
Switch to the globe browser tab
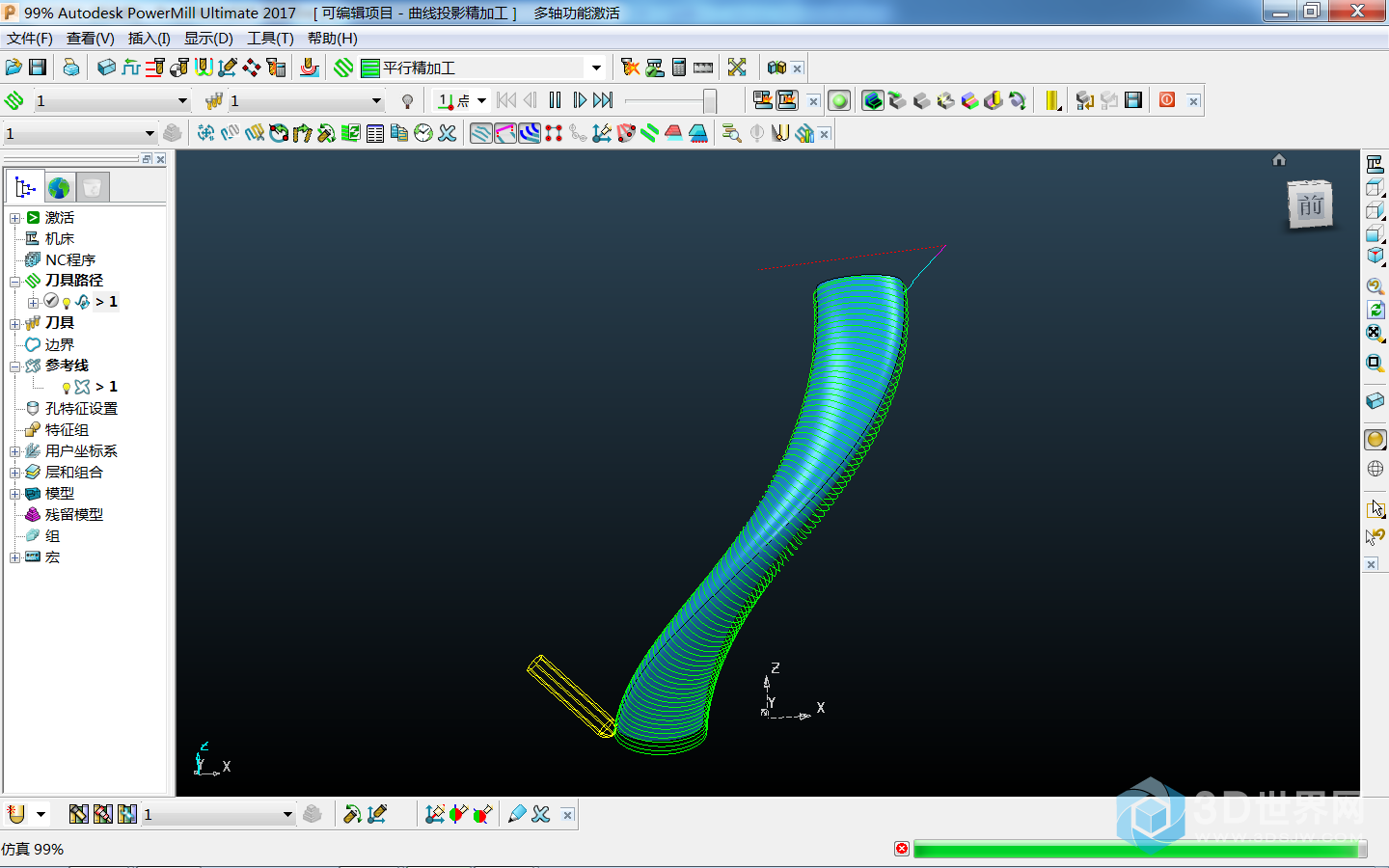pos(59,187)
